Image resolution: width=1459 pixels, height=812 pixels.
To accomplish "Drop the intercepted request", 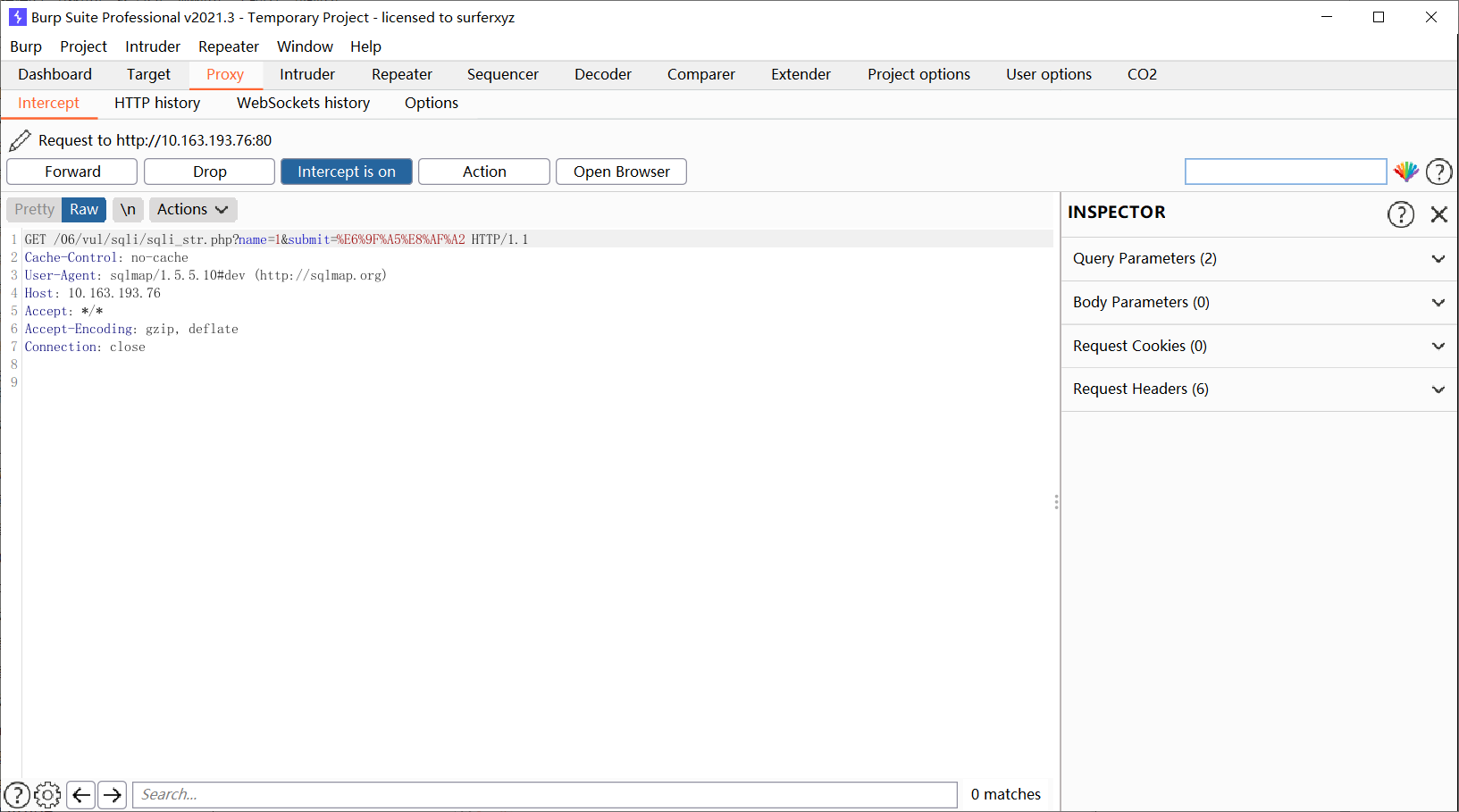I will pos(210,172).
